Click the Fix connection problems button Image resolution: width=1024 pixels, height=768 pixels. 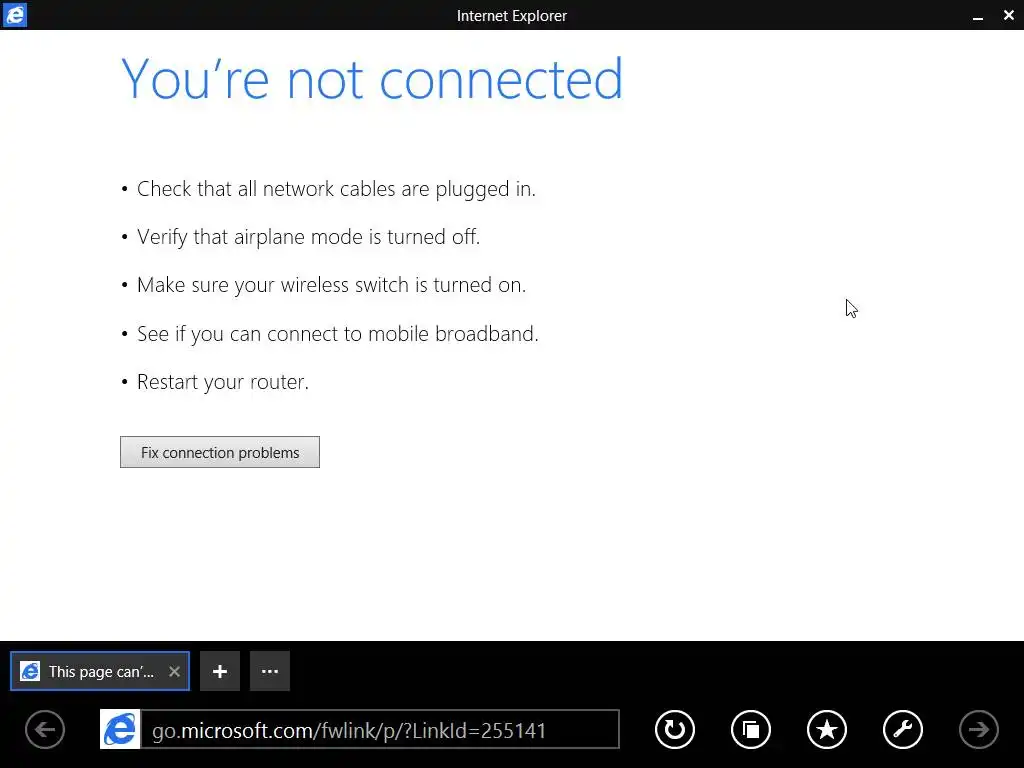pyautogui.click(x=219, y=452)
